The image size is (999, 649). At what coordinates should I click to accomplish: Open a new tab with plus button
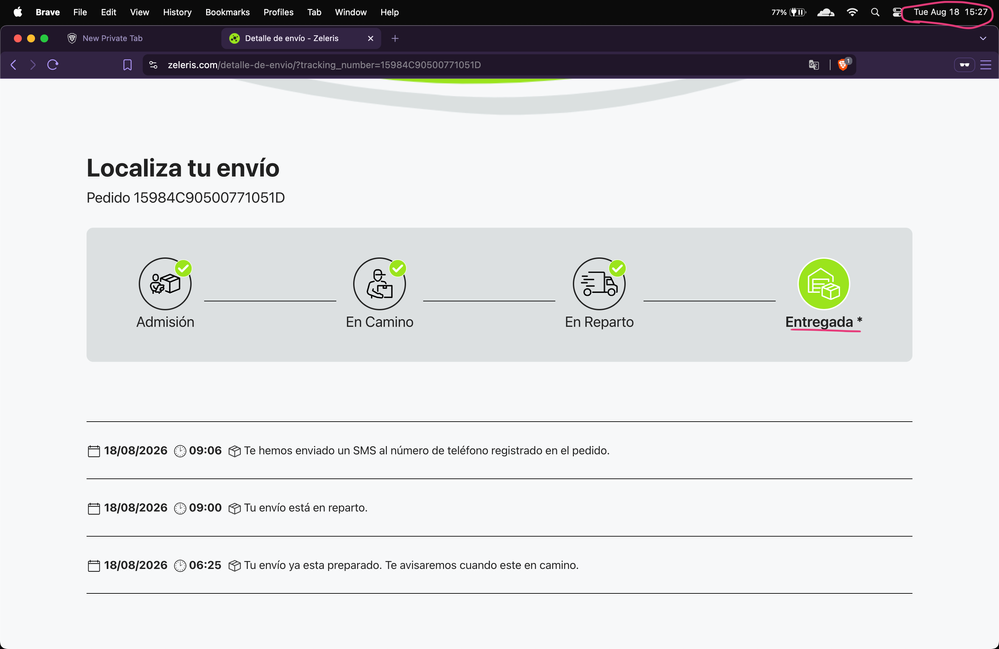395,38
